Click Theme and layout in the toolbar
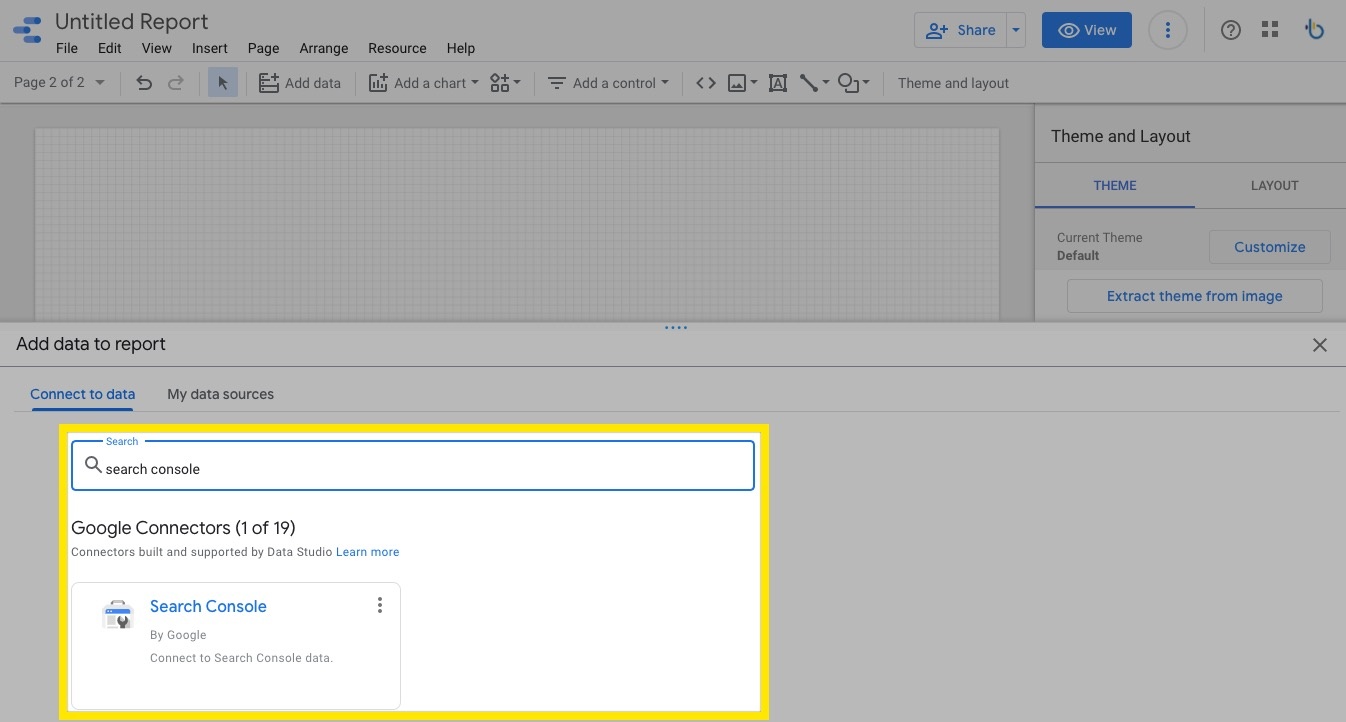Viewport: 1346px width, 722px height. click(953, 83)
